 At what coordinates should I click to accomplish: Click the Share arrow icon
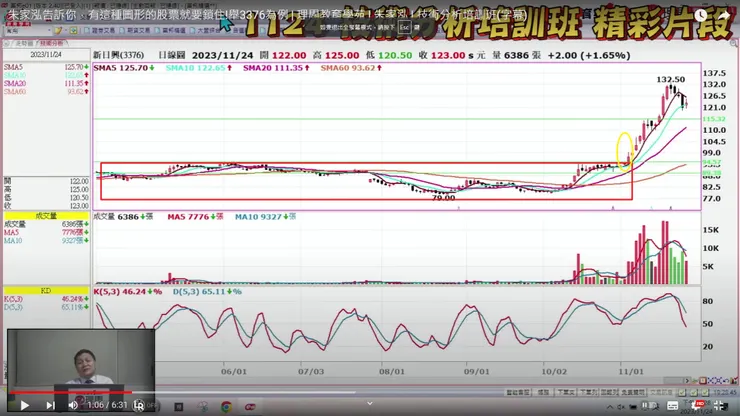point(723,16)
